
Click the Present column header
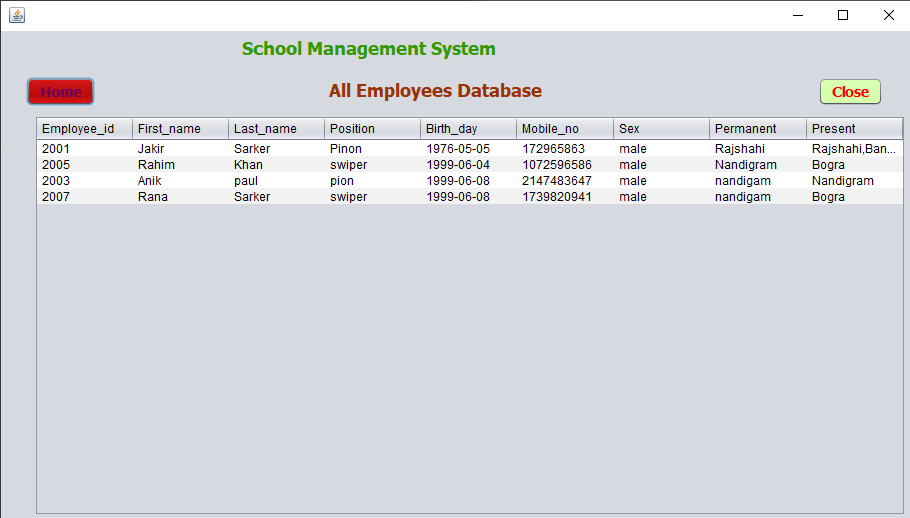pyautogui.click(x=853, y=129)
